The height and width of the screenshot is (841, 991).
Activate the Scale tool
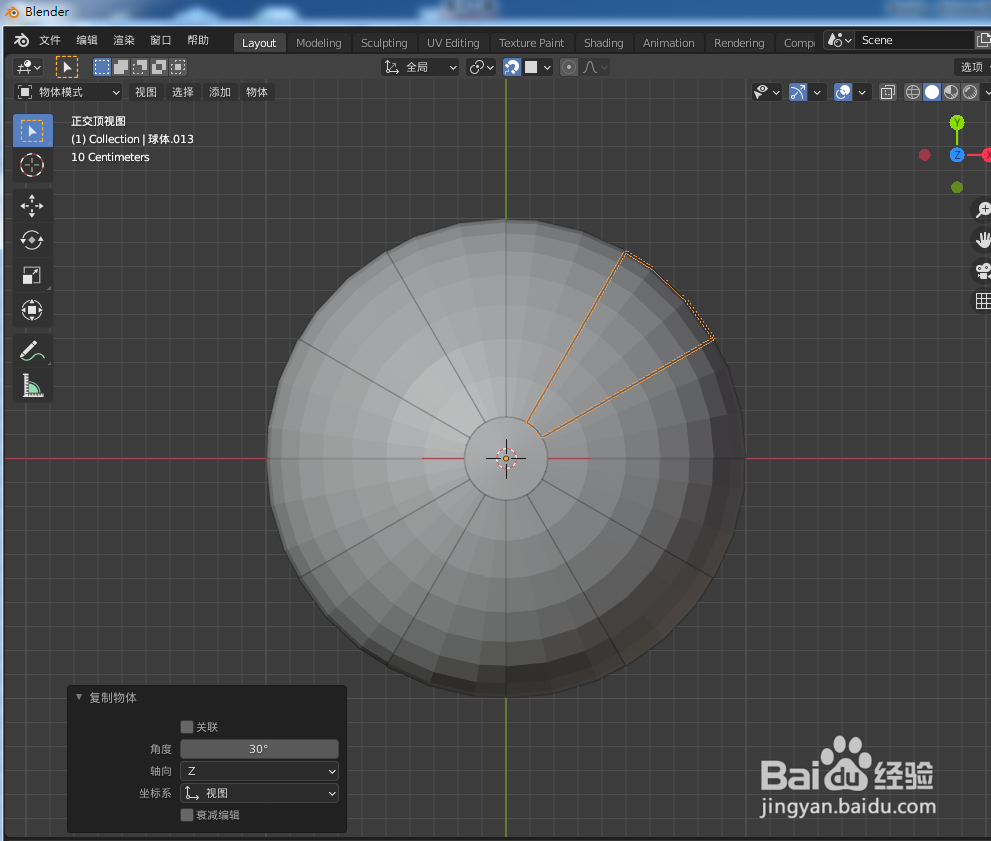[x=31, y=275]
